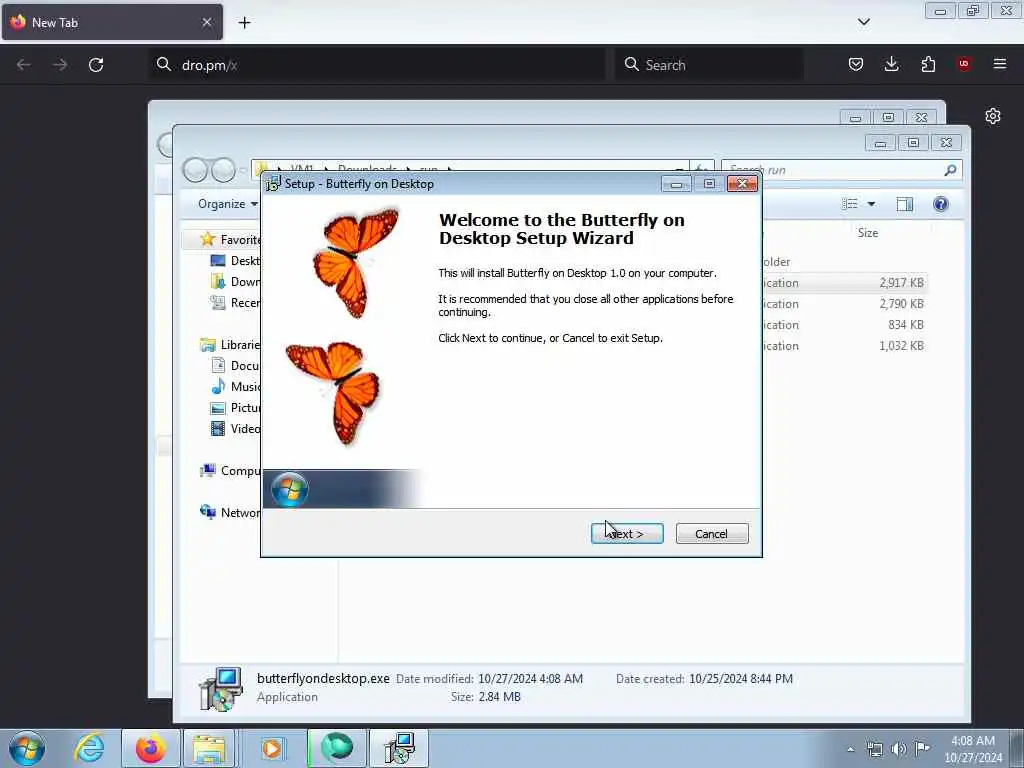Show hidden system tray icons
The image size is (1024, 768).
click(x=850, y=749)
